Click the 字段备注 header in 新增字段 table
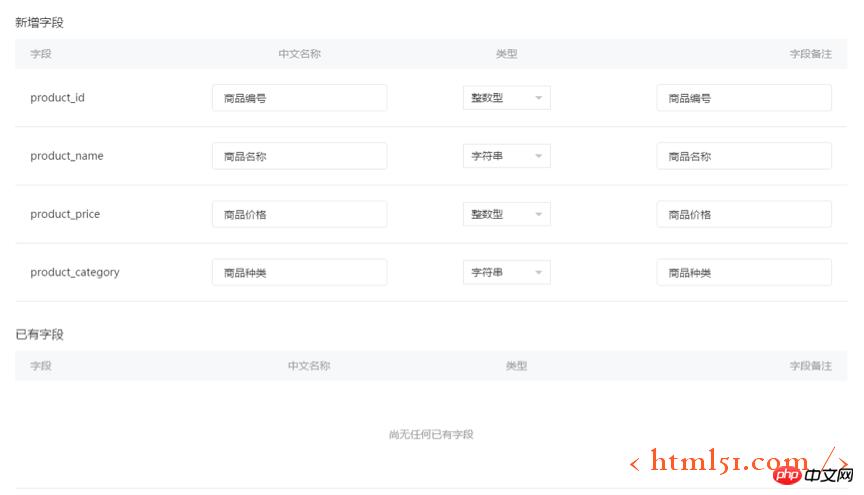The height and width of the screenshot is (495, 864). 810,54
